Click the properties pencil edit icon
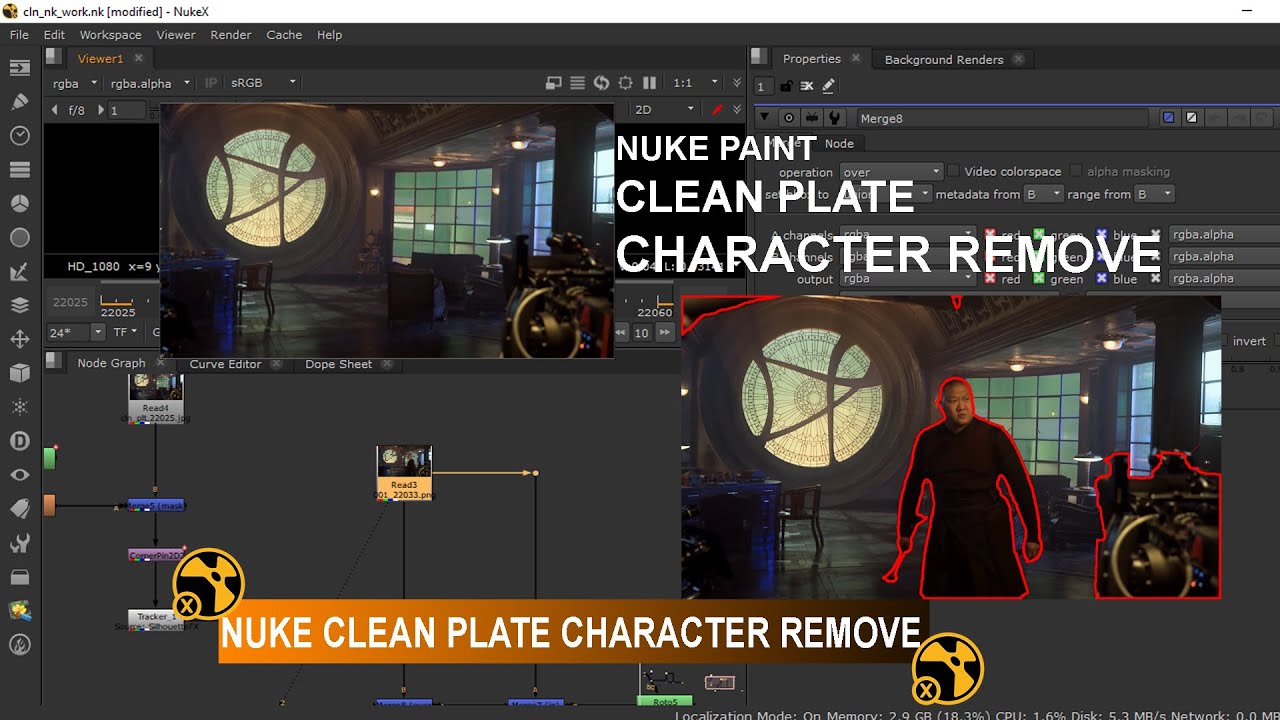This screenshot has height=720, width=1280. tap(828, 87)
